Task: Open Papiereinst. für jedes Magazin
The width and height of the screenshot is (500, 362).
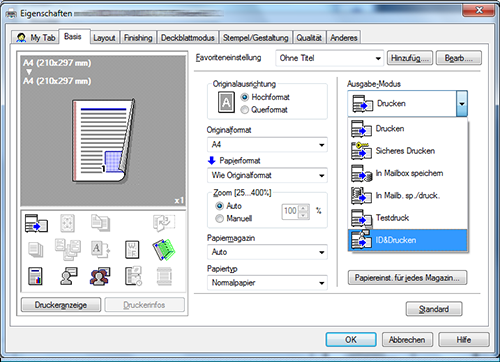Action: [x=407, y=278]
